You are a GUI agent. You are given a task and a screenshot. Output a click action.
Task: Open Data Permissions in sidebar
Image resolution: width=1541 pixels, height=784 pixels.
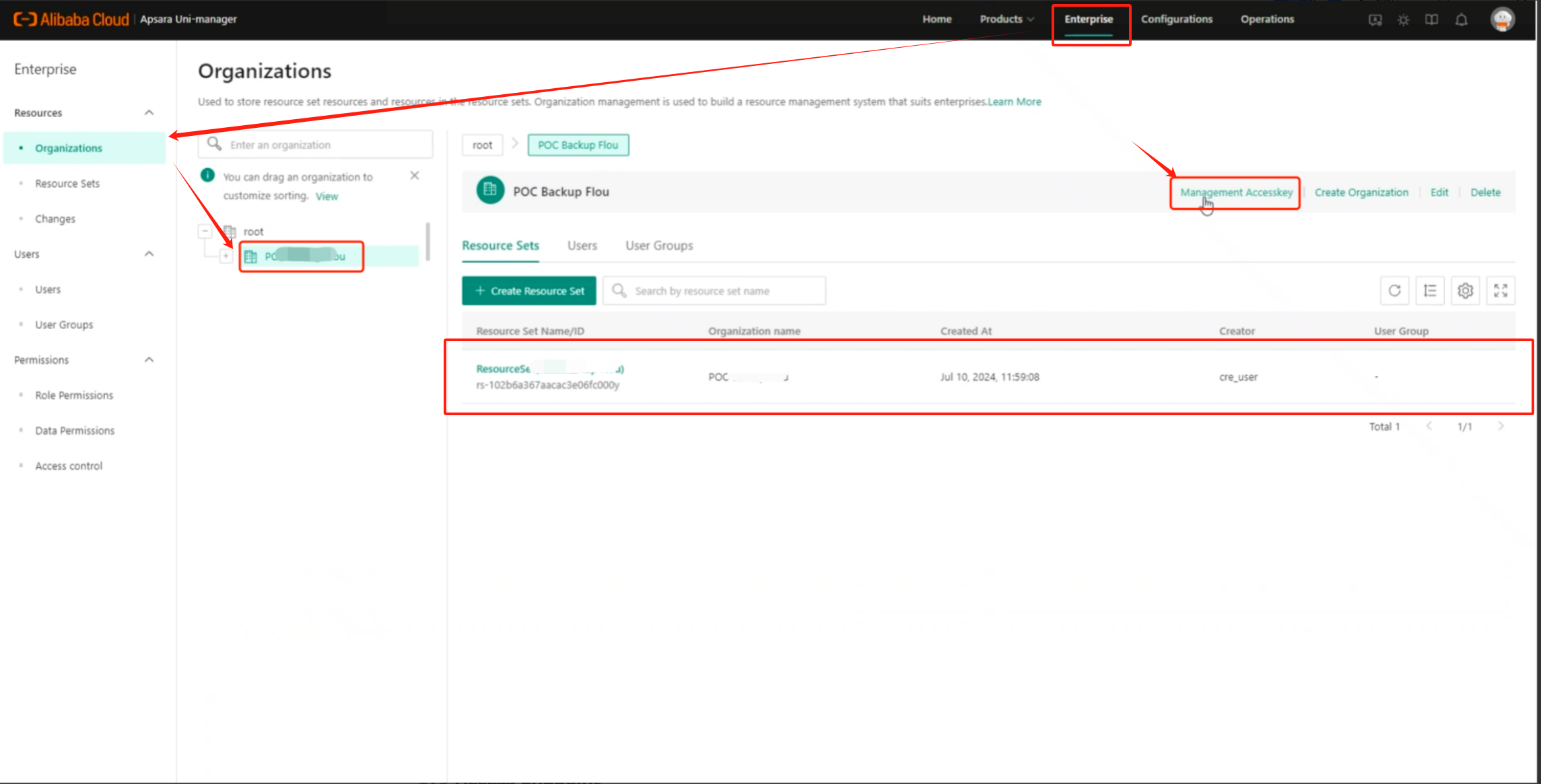(x=75, y=430)
